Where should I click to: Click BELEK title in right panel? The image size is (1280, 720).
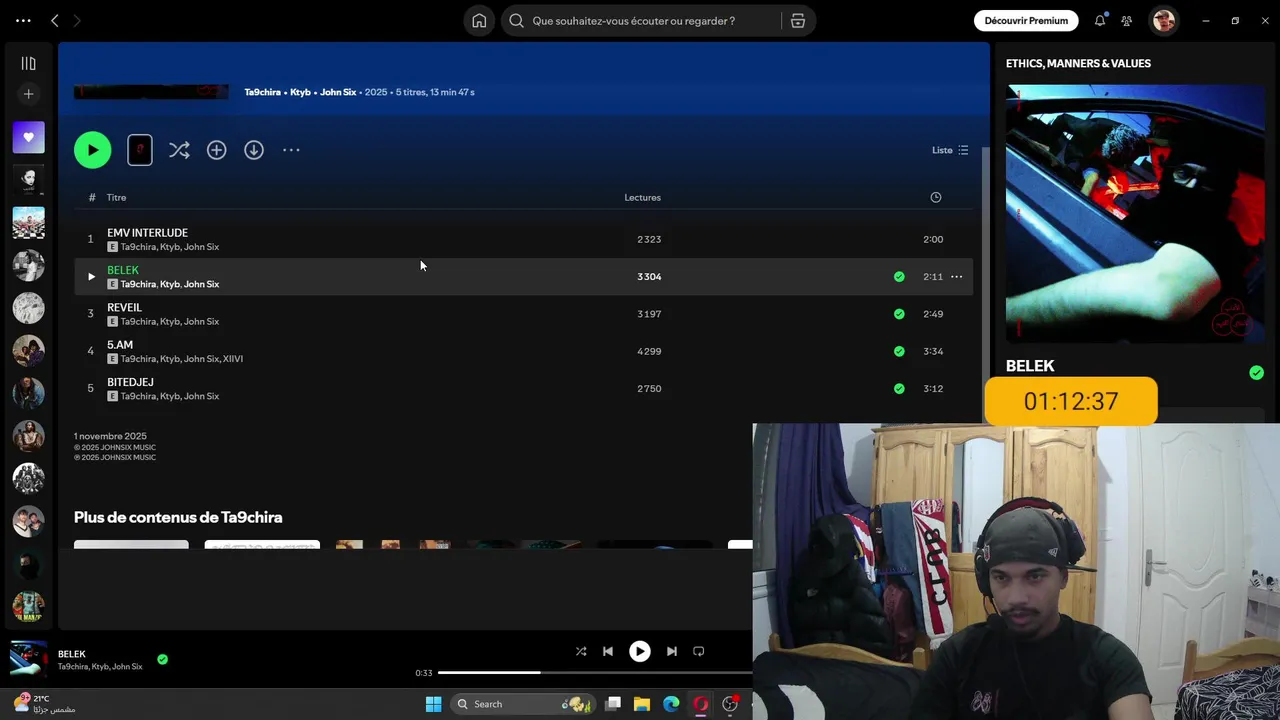coord(1030,366)
